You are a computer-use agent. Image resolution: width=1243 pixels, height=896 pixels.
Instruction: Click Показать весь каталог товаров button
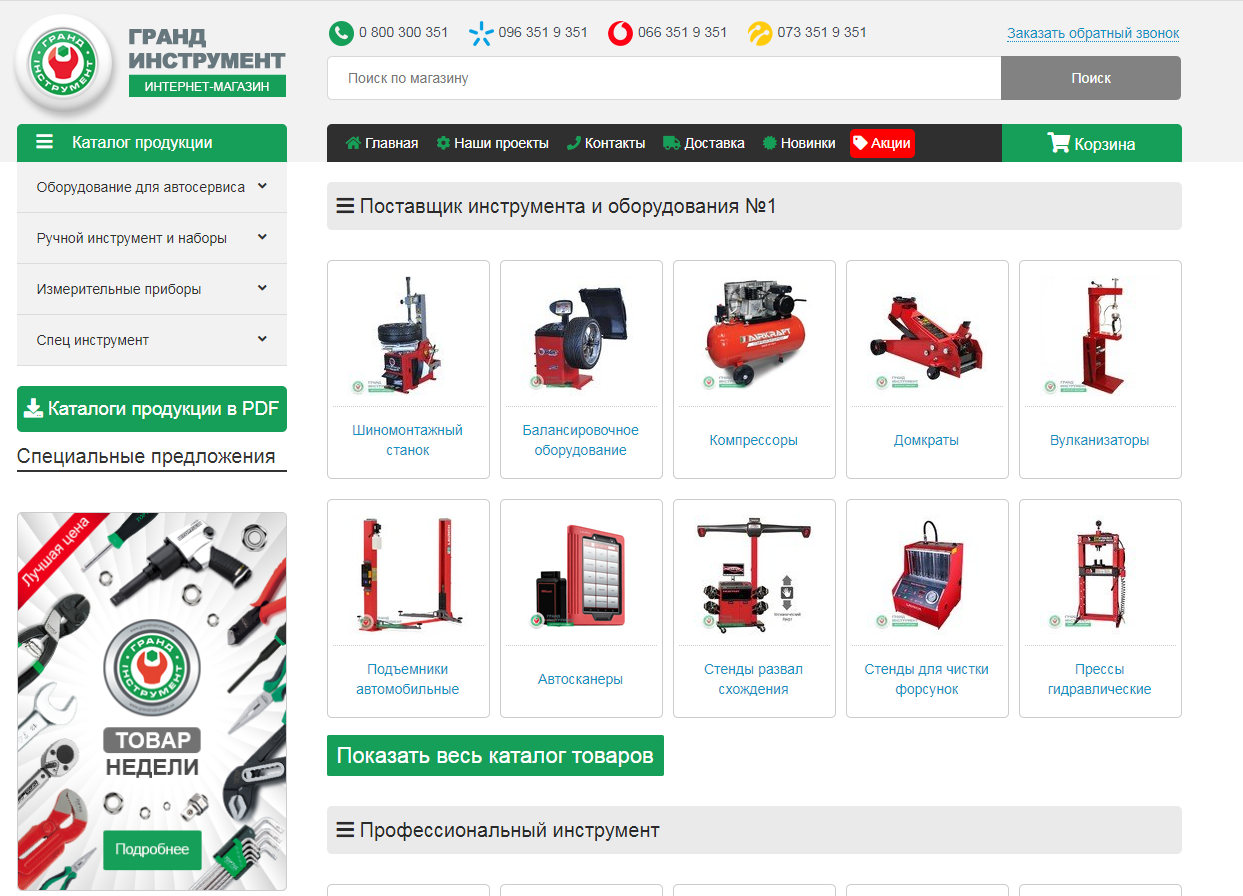495,756
